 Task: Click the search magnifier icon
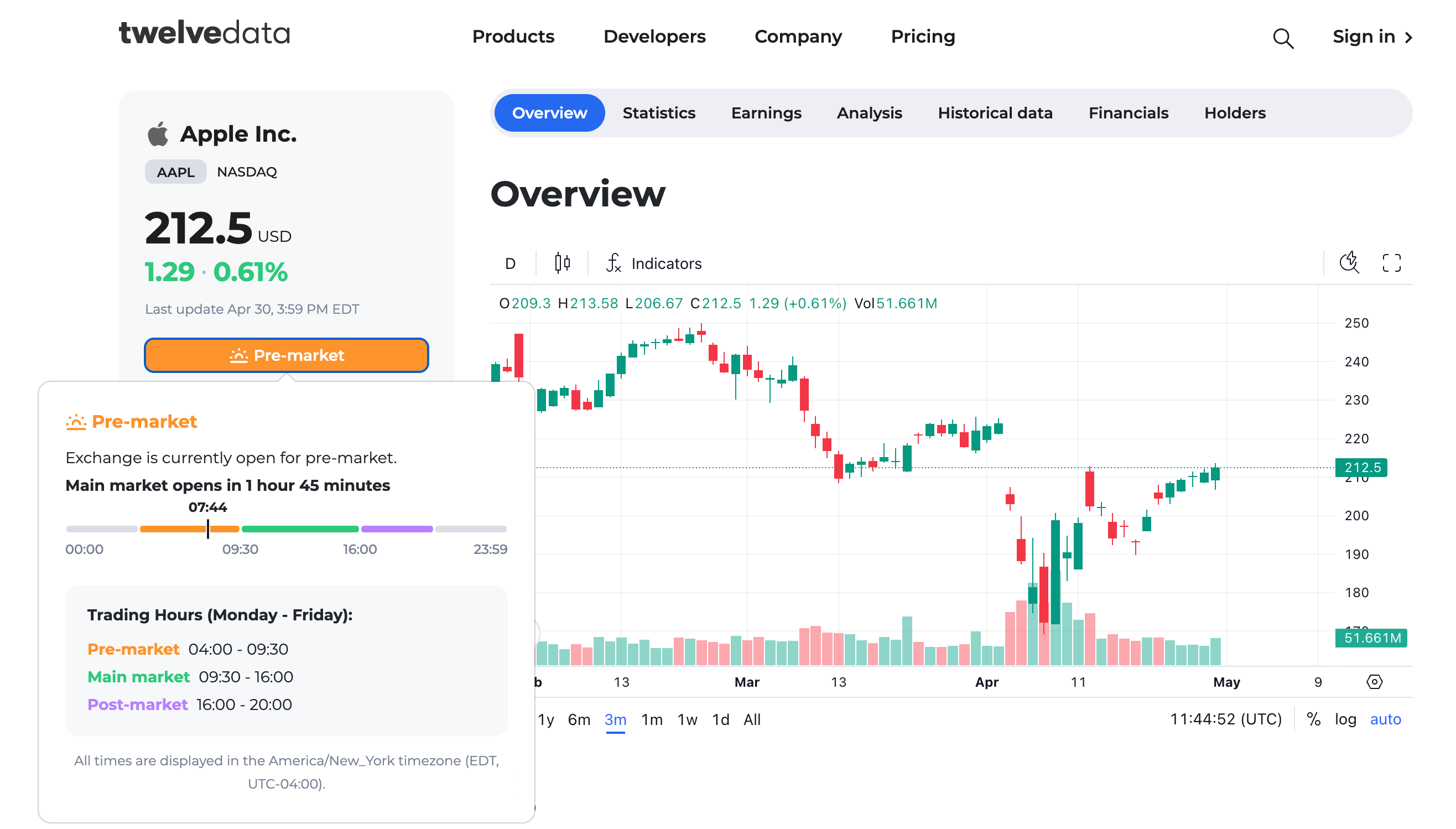click(x=1282, y=38)
